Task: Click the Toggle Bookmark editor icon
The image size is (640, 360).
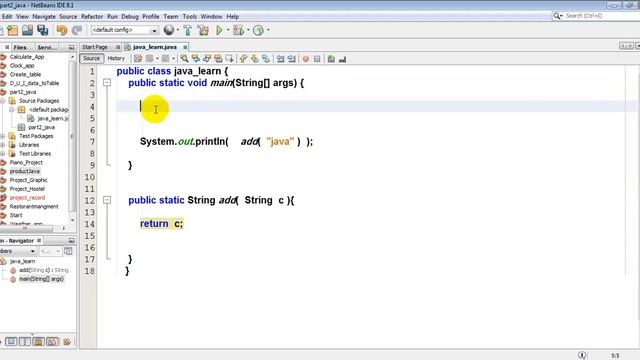Action: point(266,59)
